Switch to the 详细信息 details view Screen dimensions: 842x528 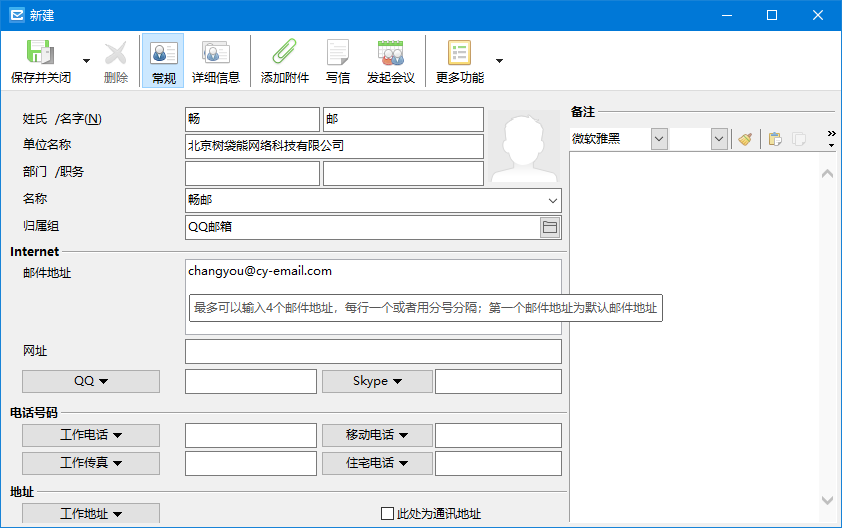(x=216, y=61)
